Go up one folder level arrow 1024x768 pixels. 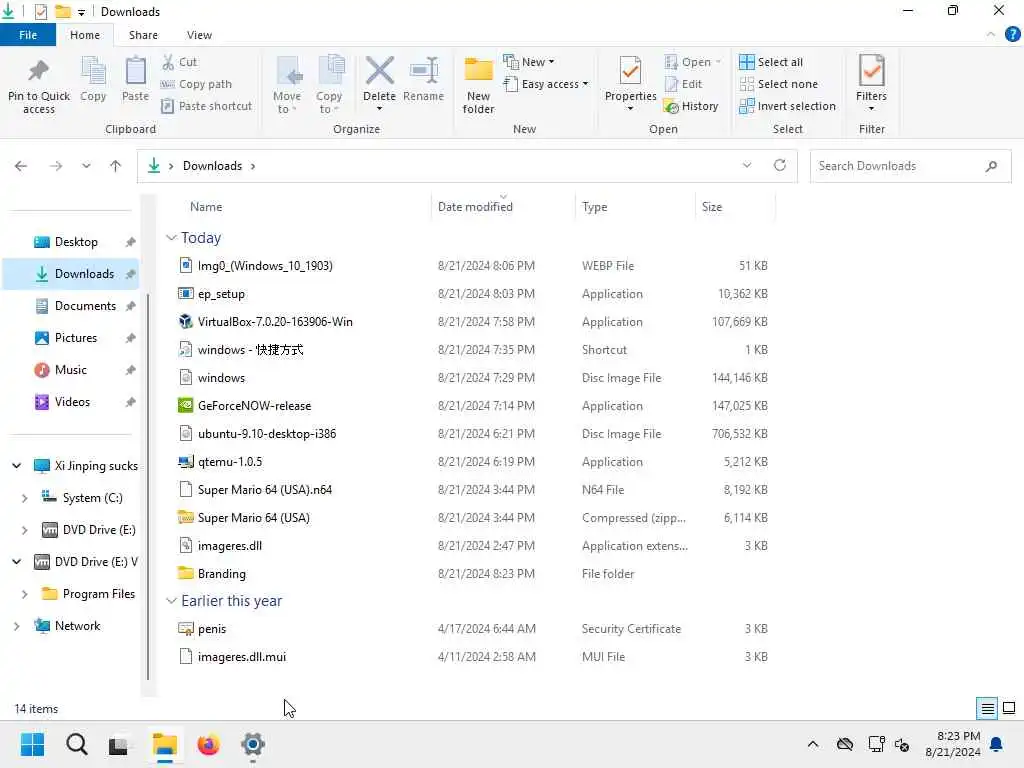[116, 166]
